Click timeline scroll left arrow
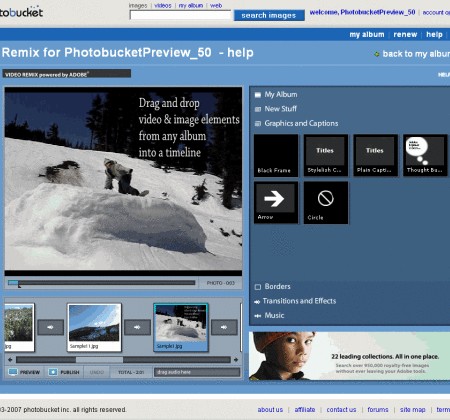This screenshot has width=450, height=420. point(10,360)
